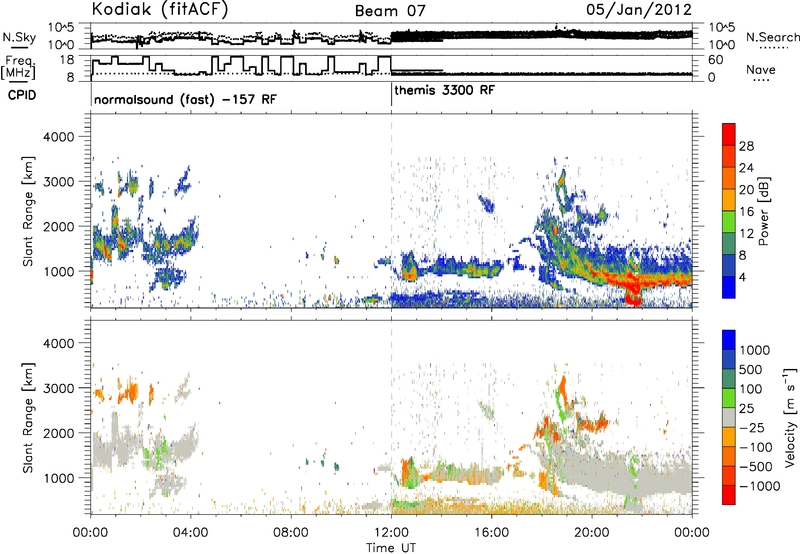The height and width of the screenshot is (554, 800).
Task: Click the "20:00" time tick label
Action: point(592,533)
